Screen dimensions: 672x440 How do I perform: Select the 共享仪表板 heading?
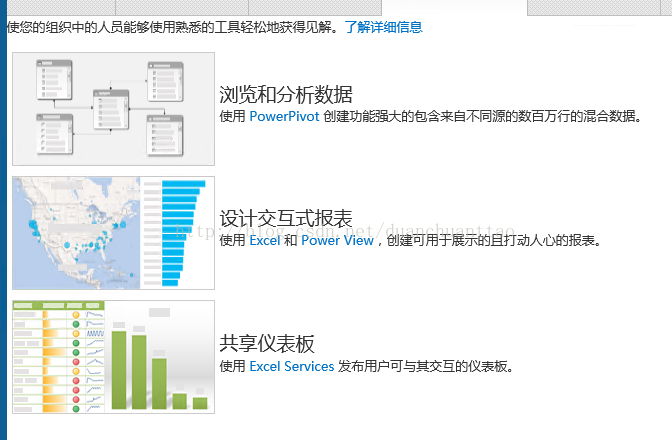267,344
